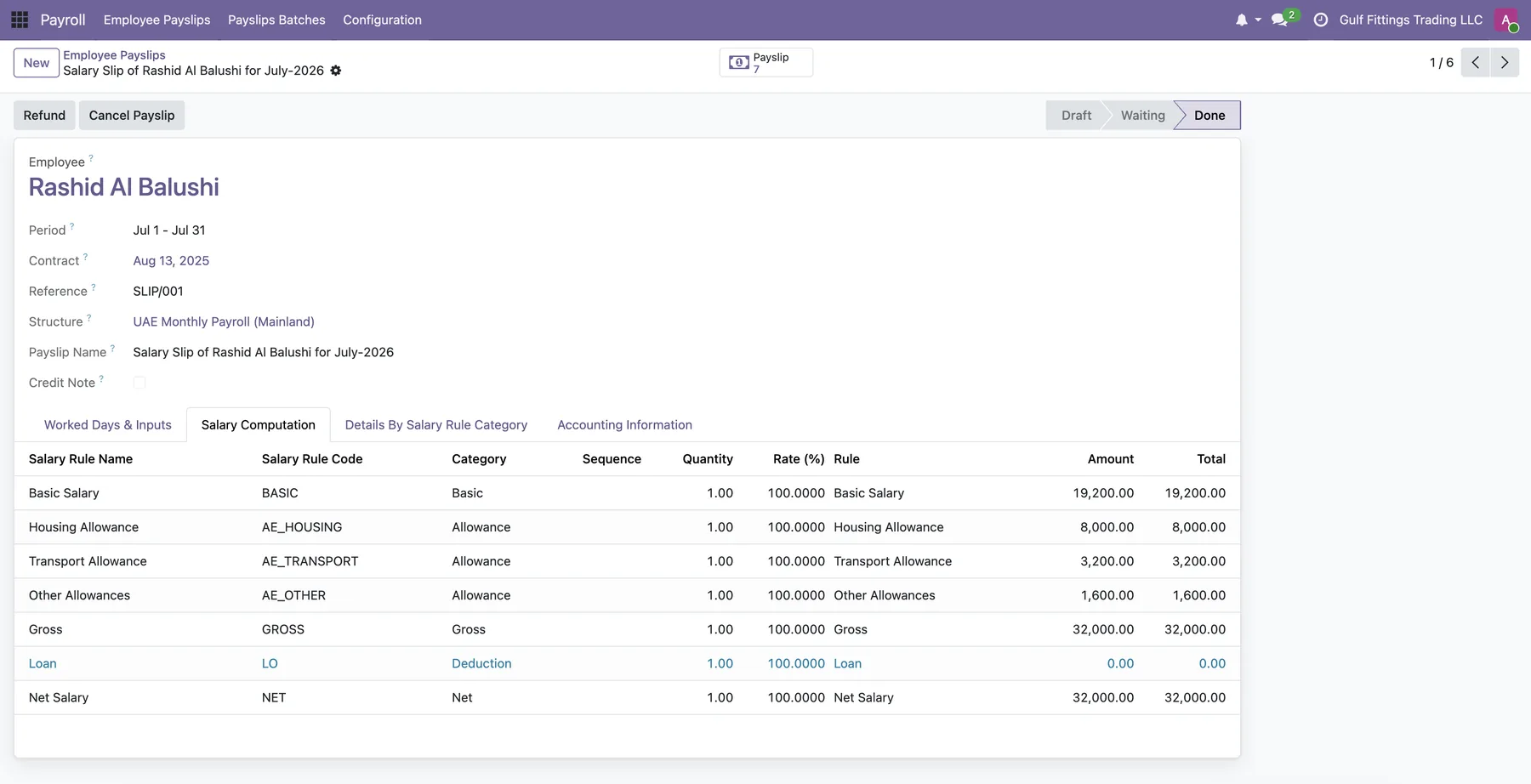1531x784 pixels.
Task: Sort by Total column header
Action: tap(1211, 459)
